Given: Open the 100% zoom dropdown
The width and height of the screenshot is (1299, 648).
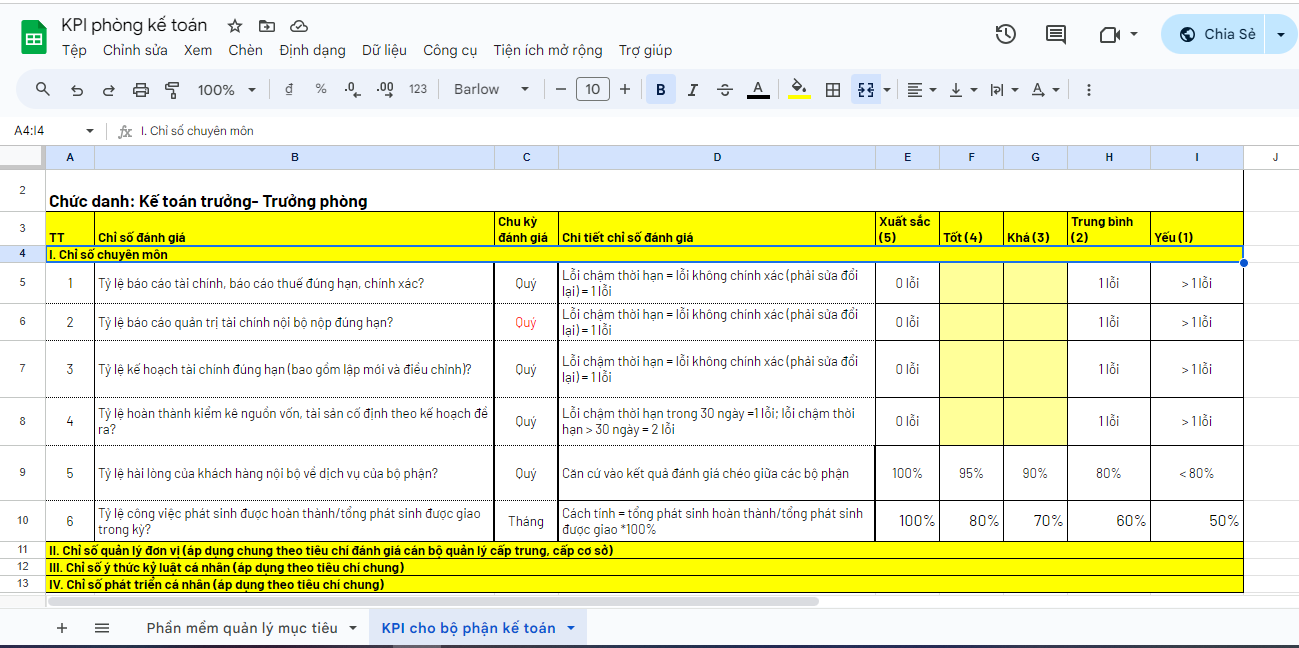Looking at the screenshot, I should 226,90.
